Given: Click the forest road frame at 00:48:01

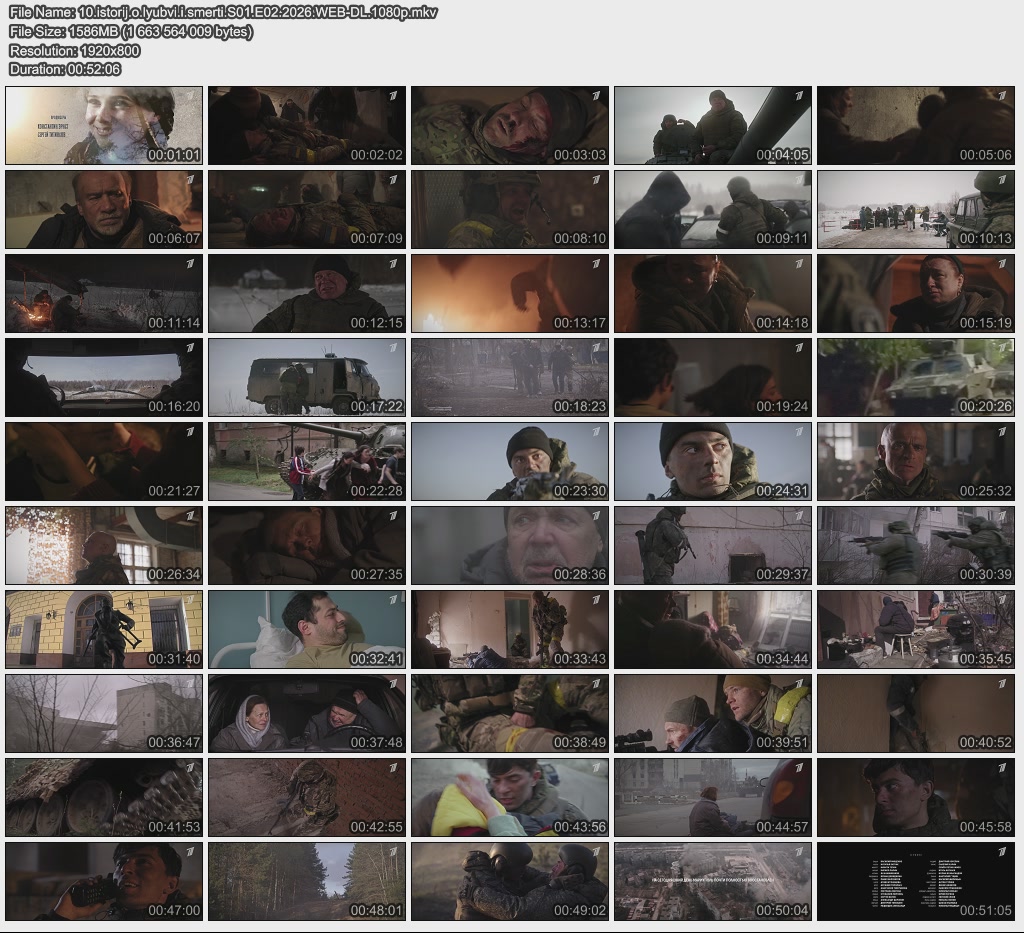Looking at the screenshot, I should click(307, 881).
